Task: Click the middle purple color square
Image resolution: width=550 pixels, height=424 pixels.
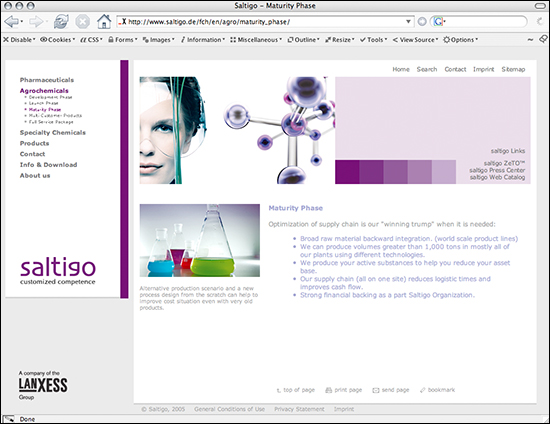Action: tap(395, 172)
